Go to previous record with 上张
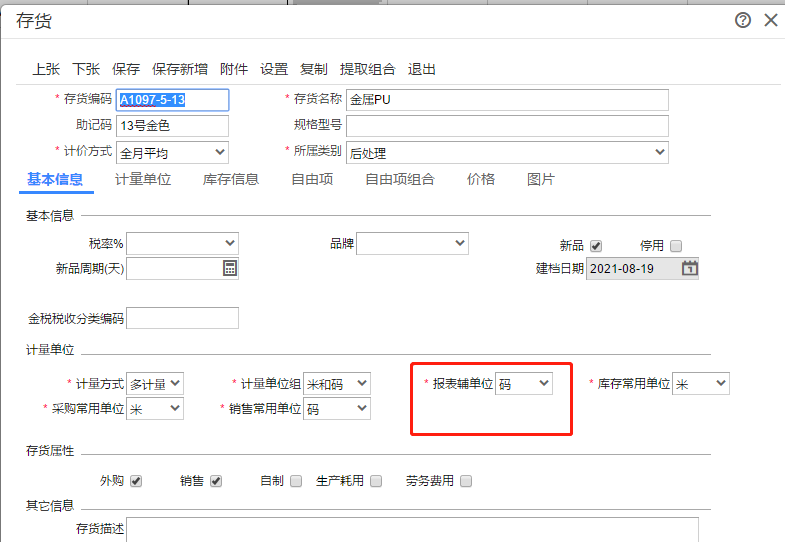 click(x=46, y=69)
